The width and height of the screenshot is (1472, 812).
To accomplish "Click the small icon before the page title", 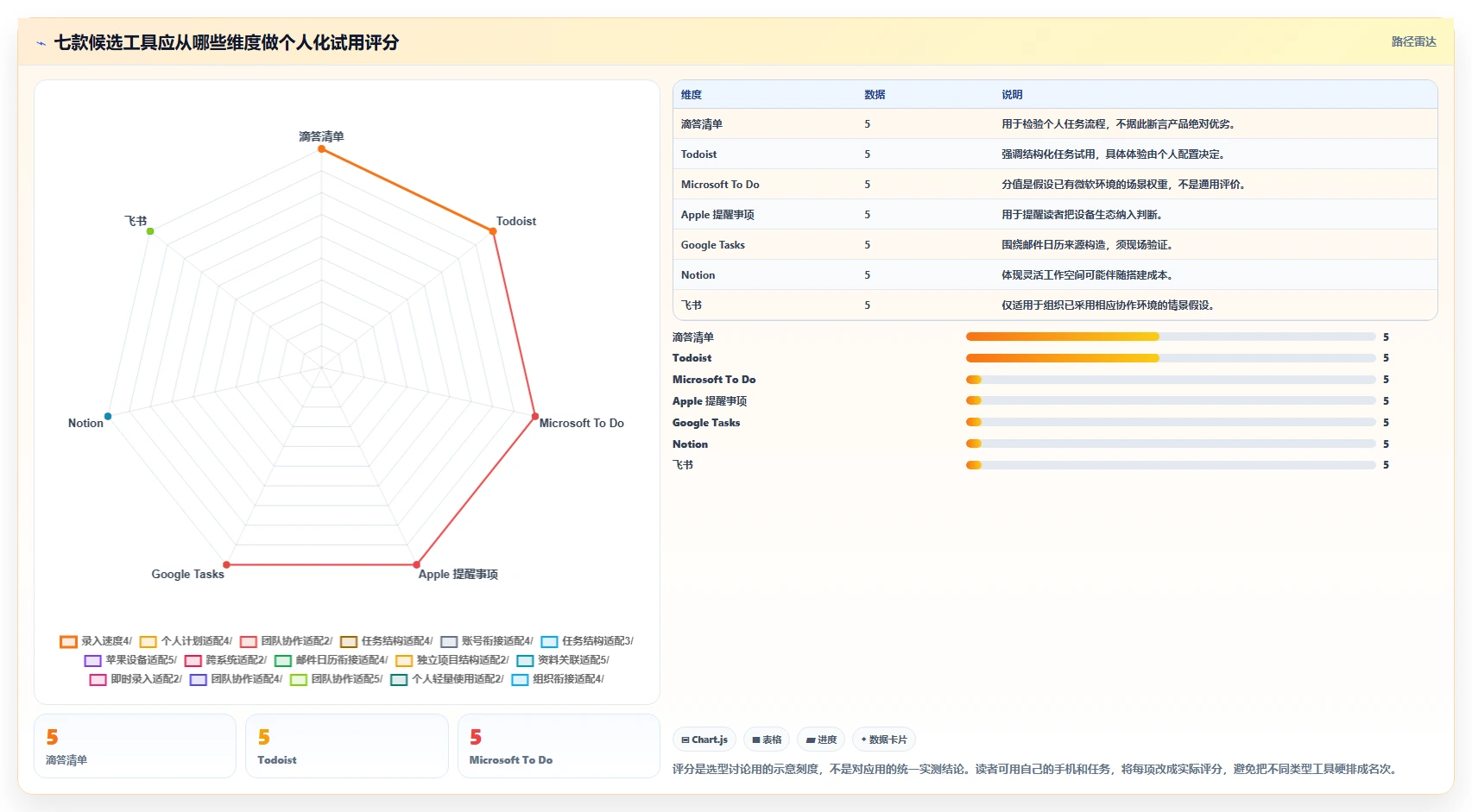I will tap(41, 43).
